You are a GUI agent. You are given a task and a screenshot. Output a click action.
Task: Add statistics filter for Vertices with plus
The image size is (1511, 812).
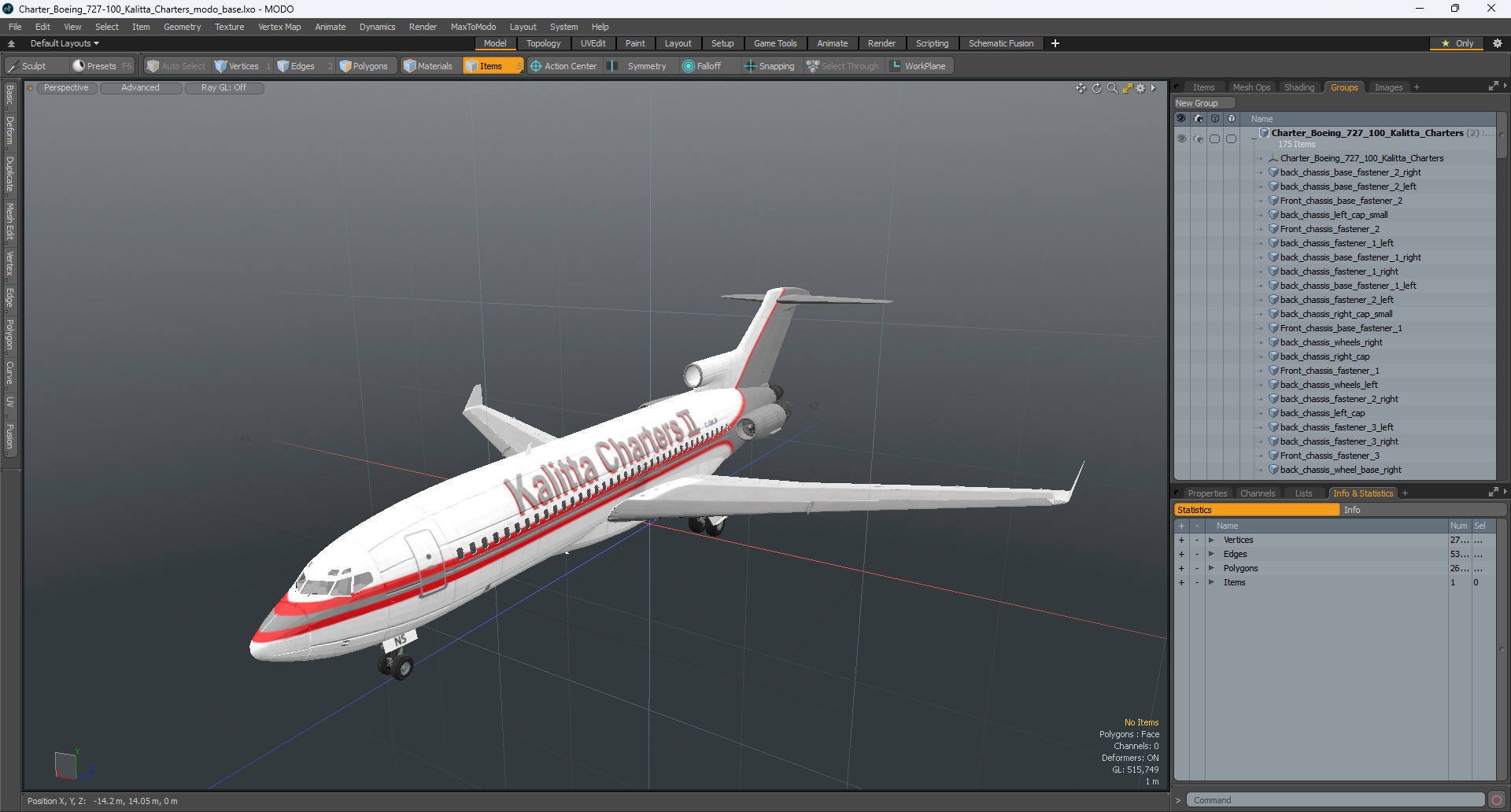click(x=1181, y=540)
